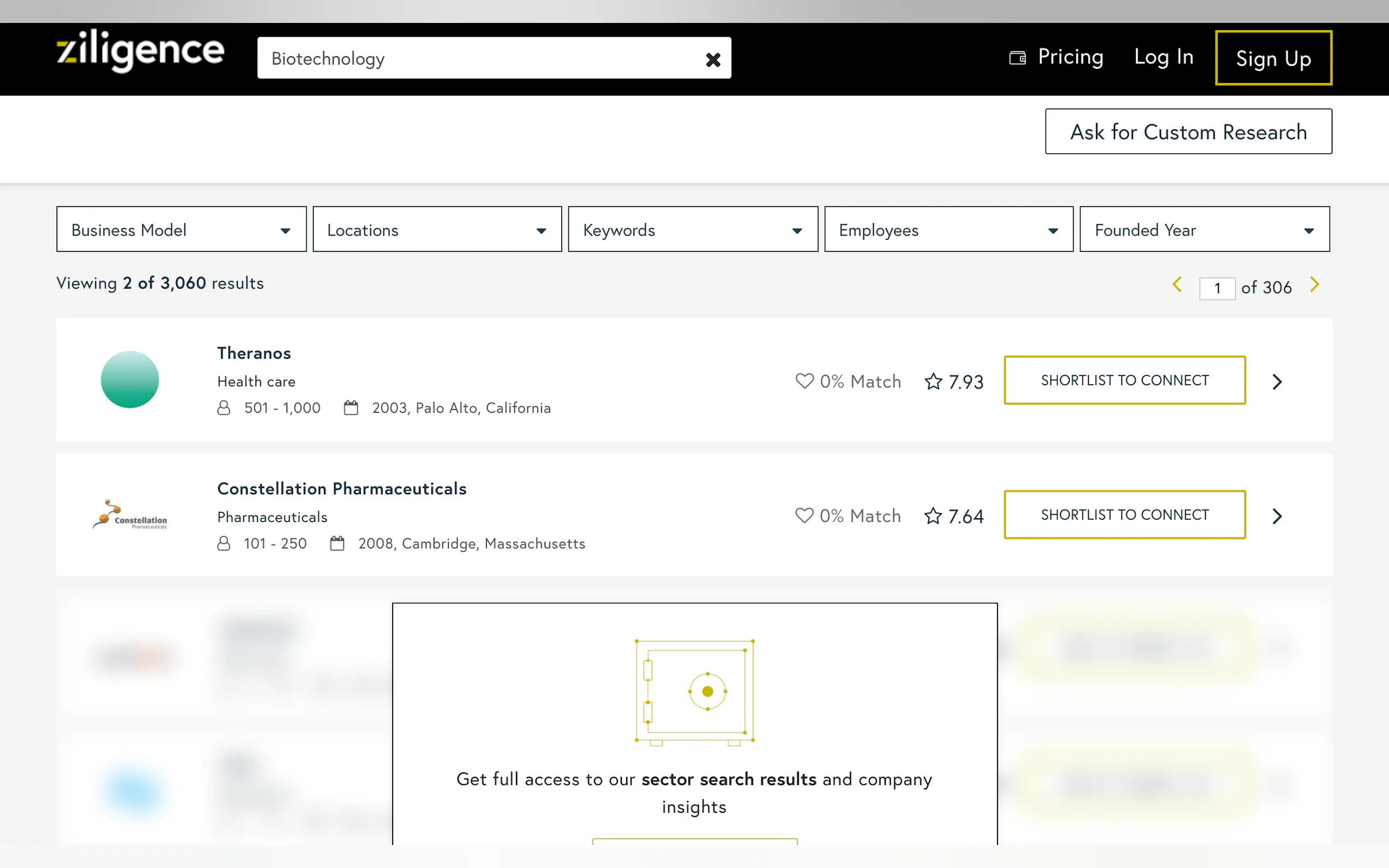Expand the Employees dropdown

(x=949, y=230)
